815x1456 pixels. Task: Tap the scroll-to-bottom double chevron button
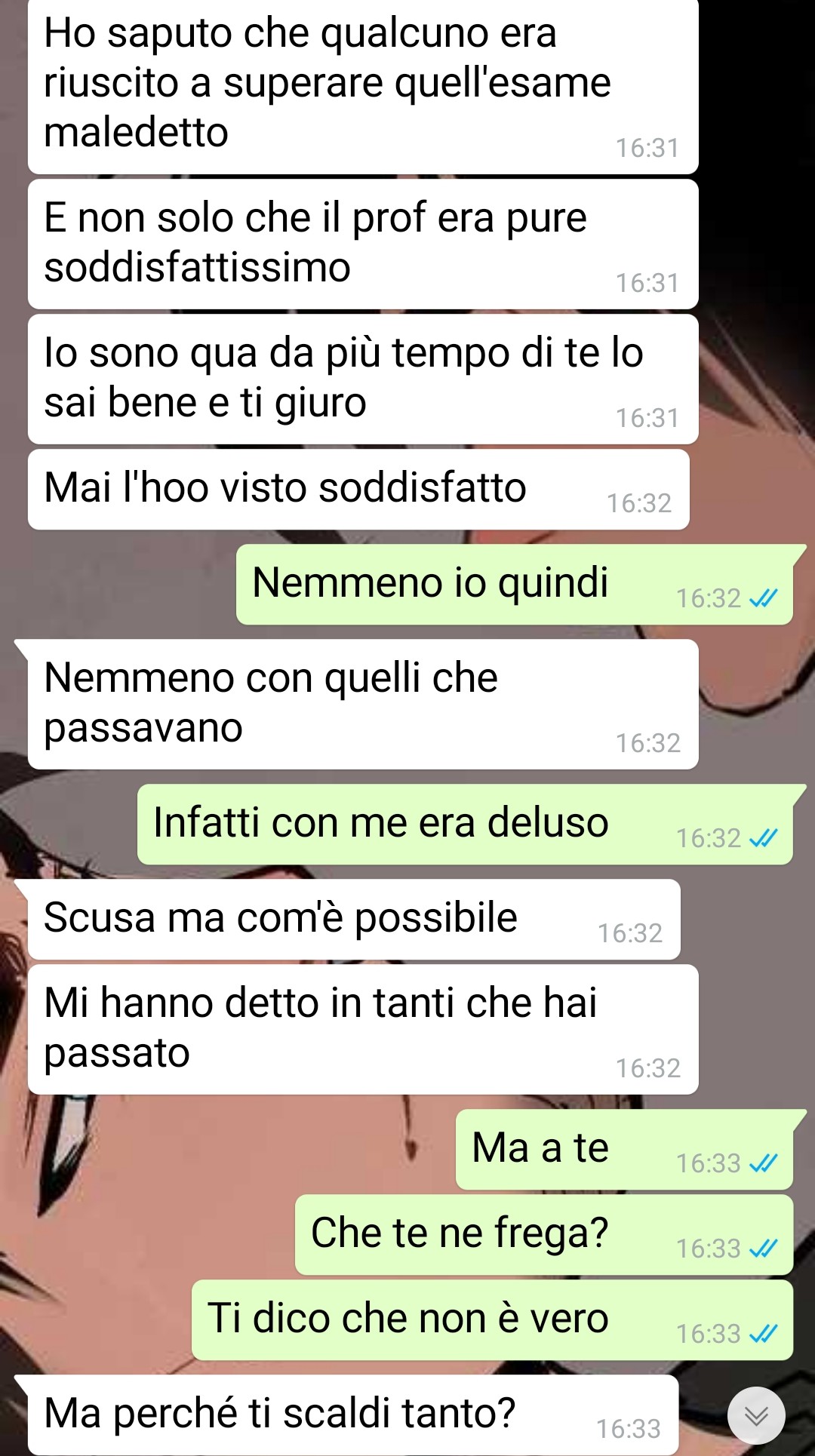[756, 1415]
